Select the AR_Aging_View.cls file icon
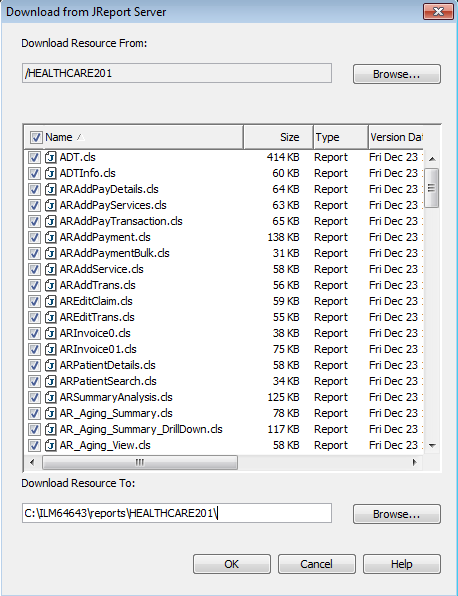This screenshot has width=458, height=596. 50,445
